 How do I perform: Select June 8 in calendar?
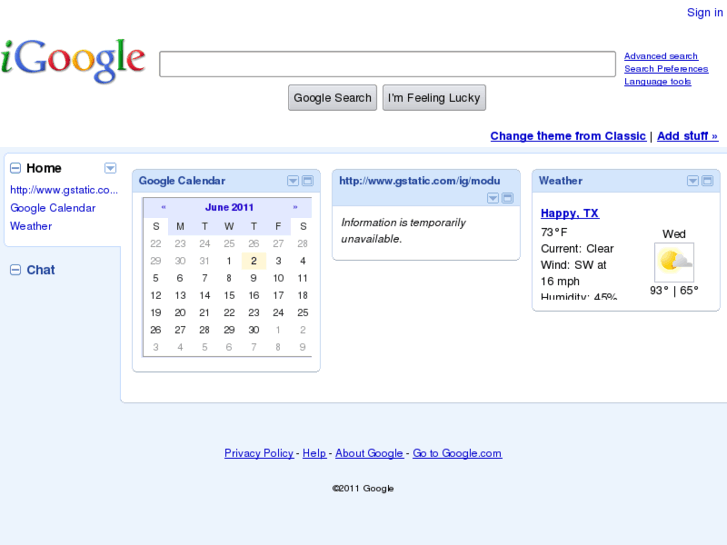tap(229, 278)
